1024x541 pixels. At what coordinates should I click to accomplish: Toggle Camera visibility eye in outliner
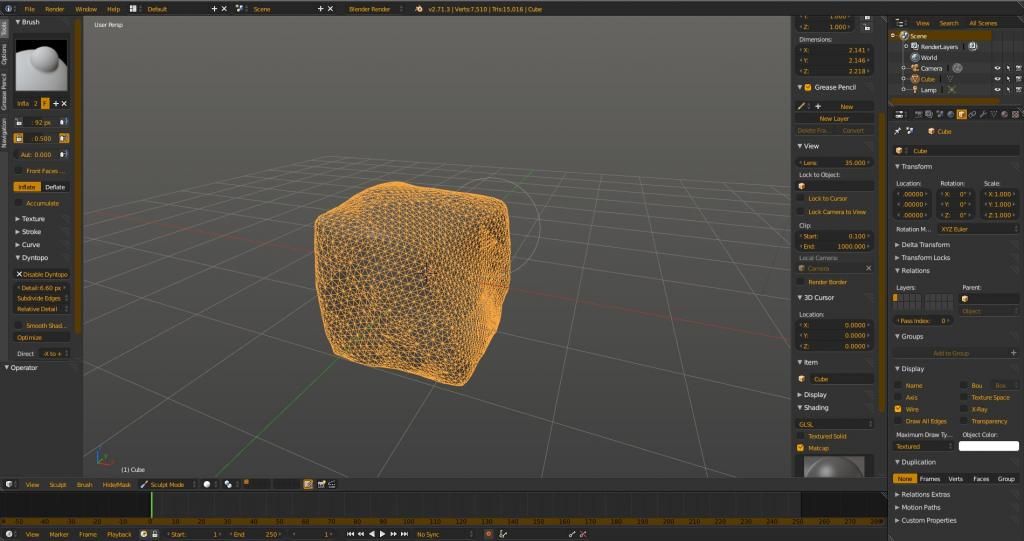tap(997, 68)
